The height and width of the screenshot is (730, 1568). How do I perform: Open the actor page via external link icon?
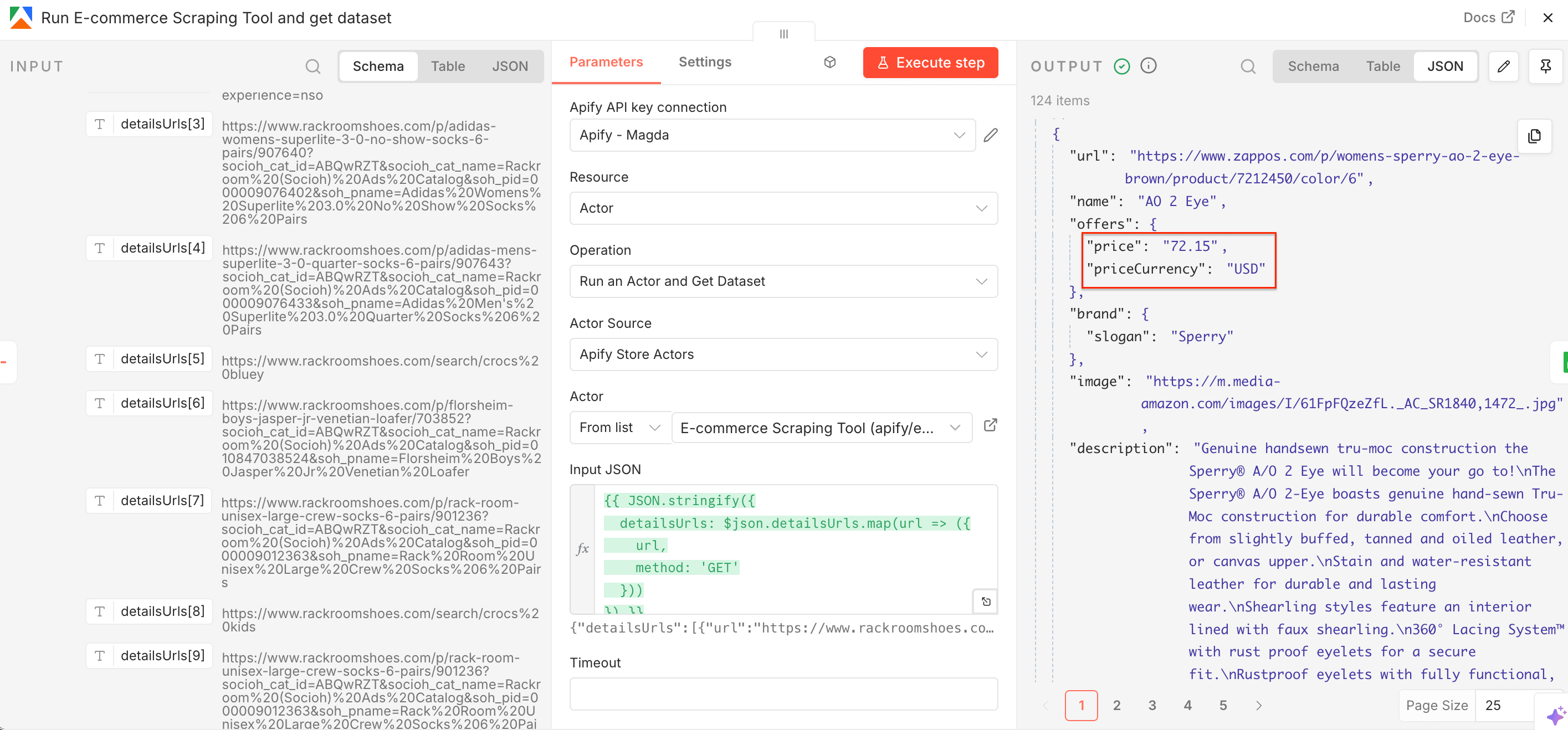tap(990, 425)
